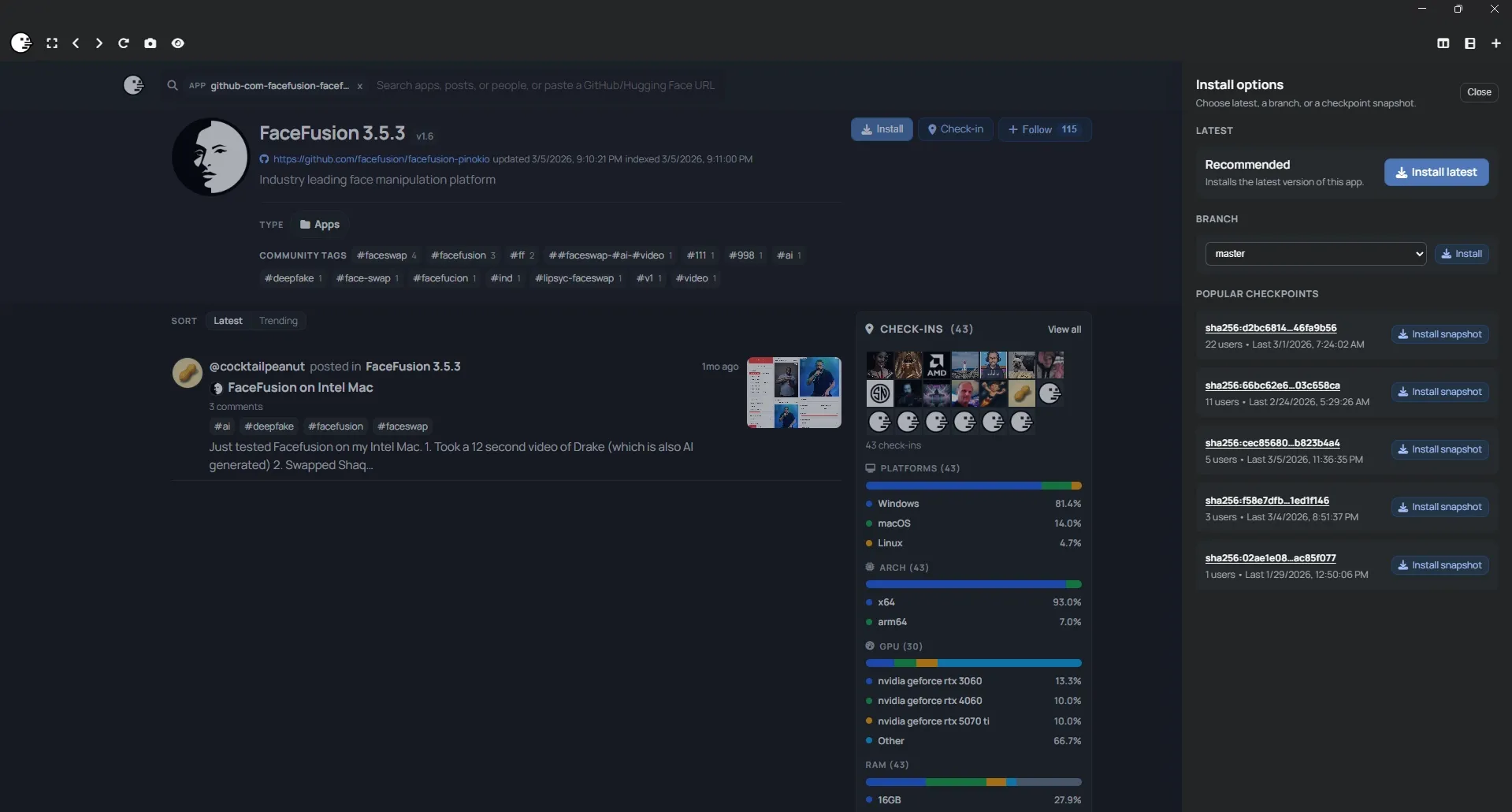Remove the github-com-facefusion app filter chip
Viewport: 1512px width, 812px height.
click(360, 86)
